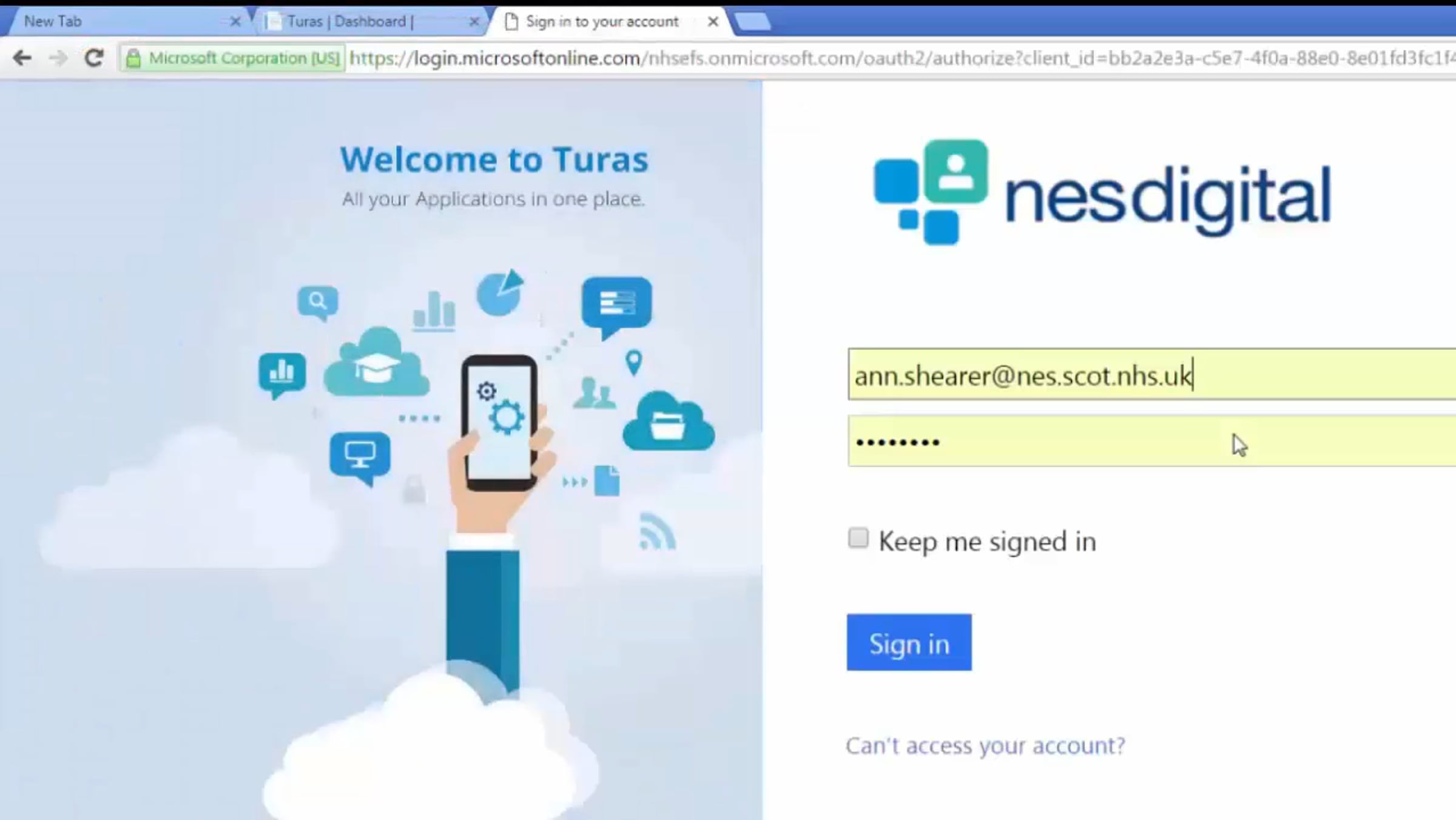
Task: Click the blue Sign in button
Action: pos(909,643)
